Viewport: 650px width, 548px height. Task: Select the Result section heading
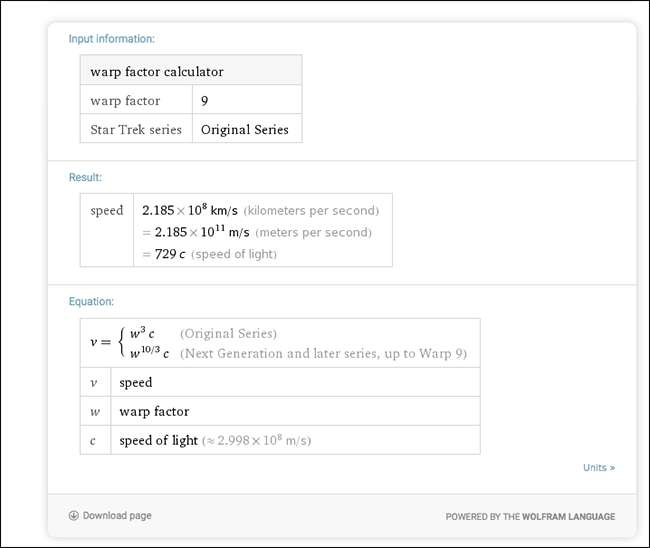[85, 177]
